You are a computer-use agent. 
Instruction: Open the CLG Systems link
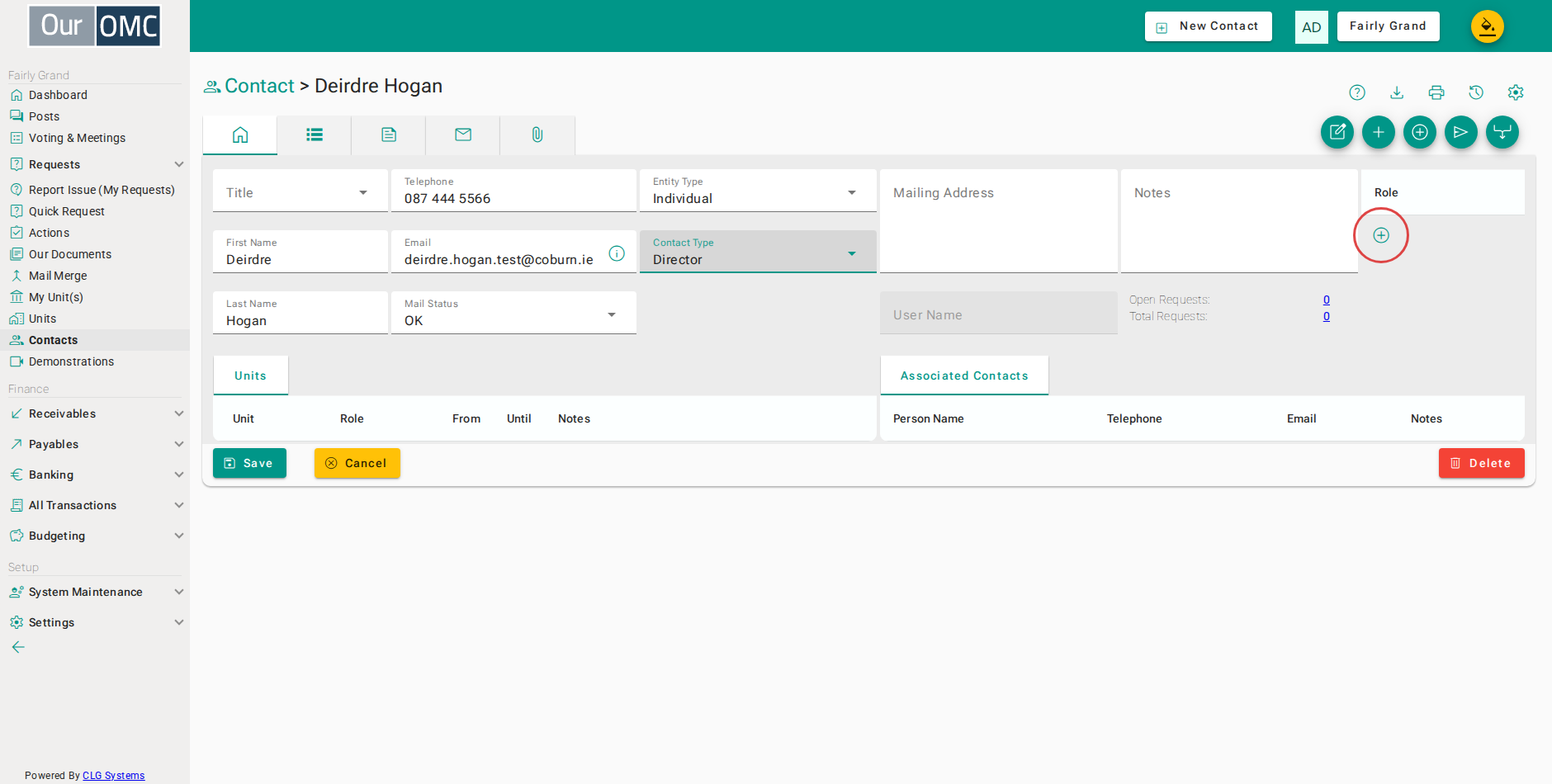113,776
